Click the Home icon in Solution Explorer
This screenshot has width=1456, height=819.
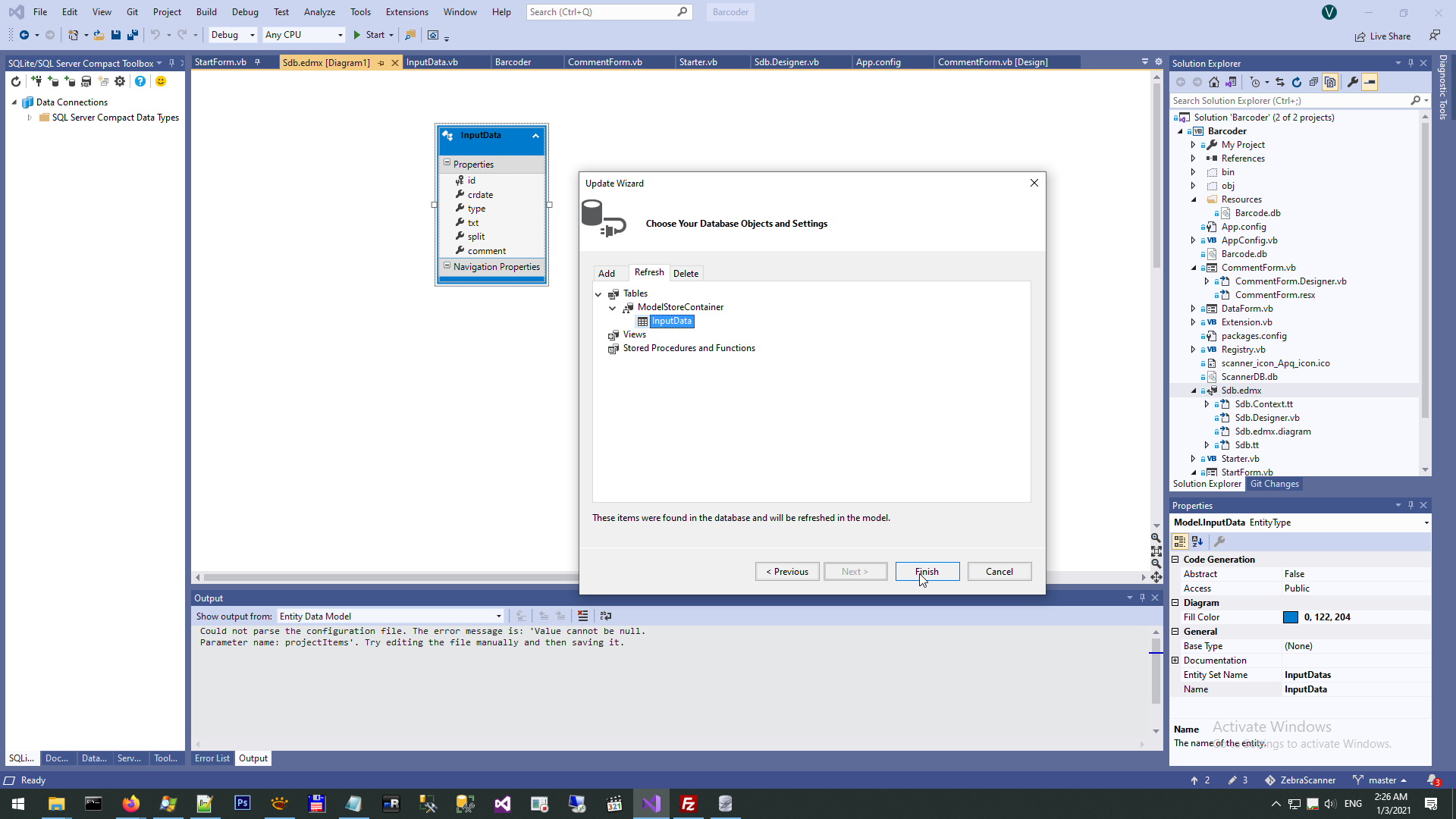coord(1214,82)
